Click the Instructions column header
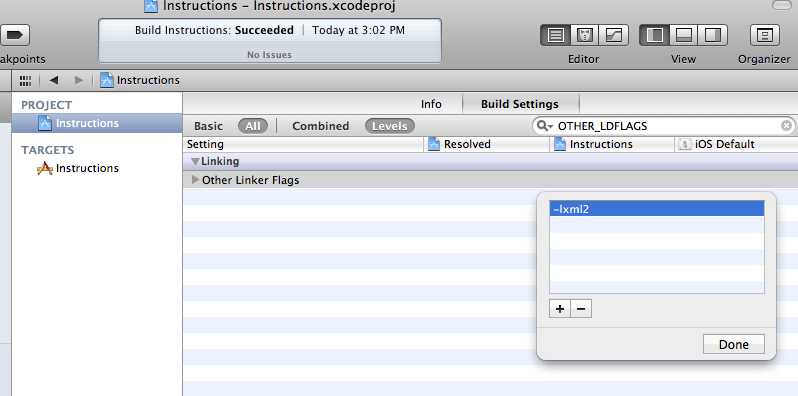The height and width of the screenshot is (396, 798). (x=612, y=144)
